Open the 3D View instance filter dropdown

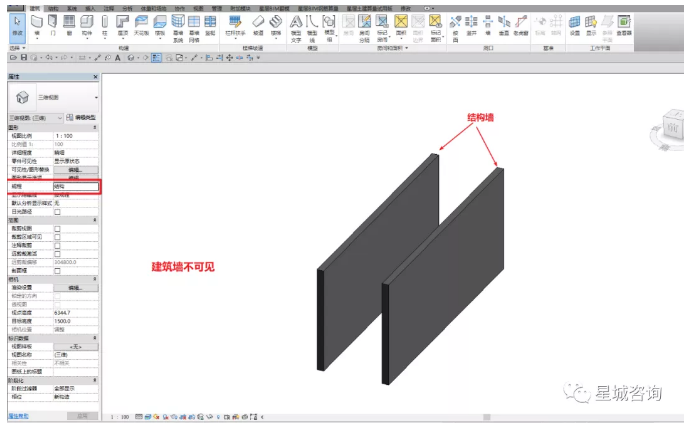(x=36, y=118)
